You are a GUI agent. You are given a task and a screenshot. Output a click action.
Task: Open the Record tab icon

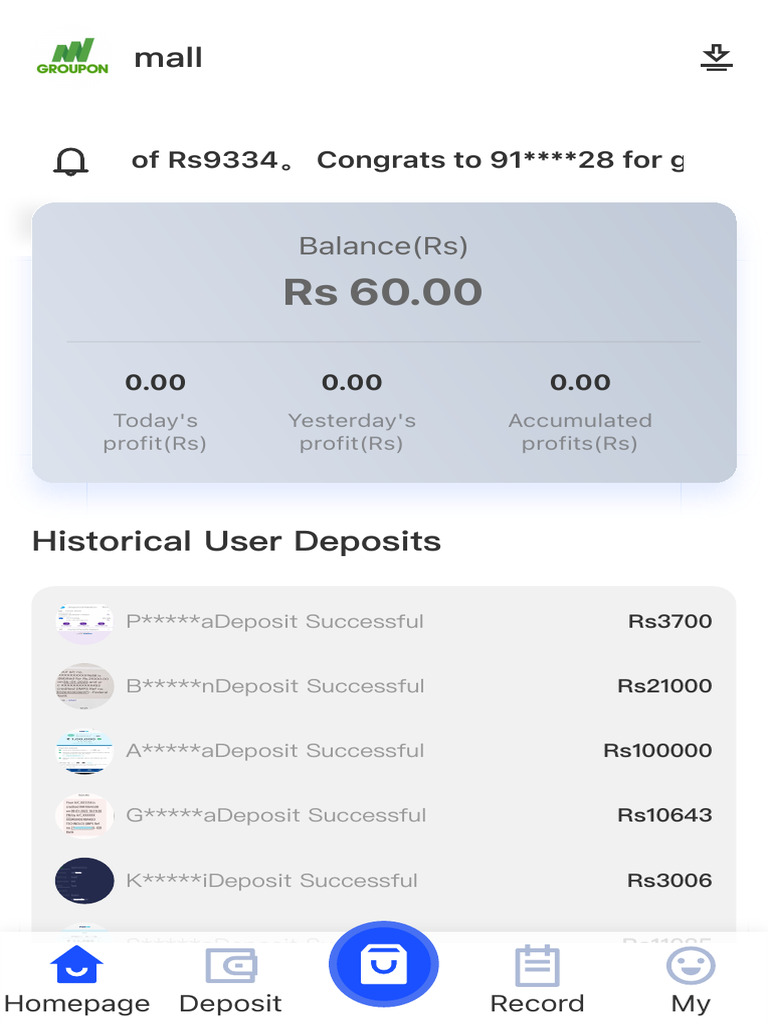click(x=537, y=967)
